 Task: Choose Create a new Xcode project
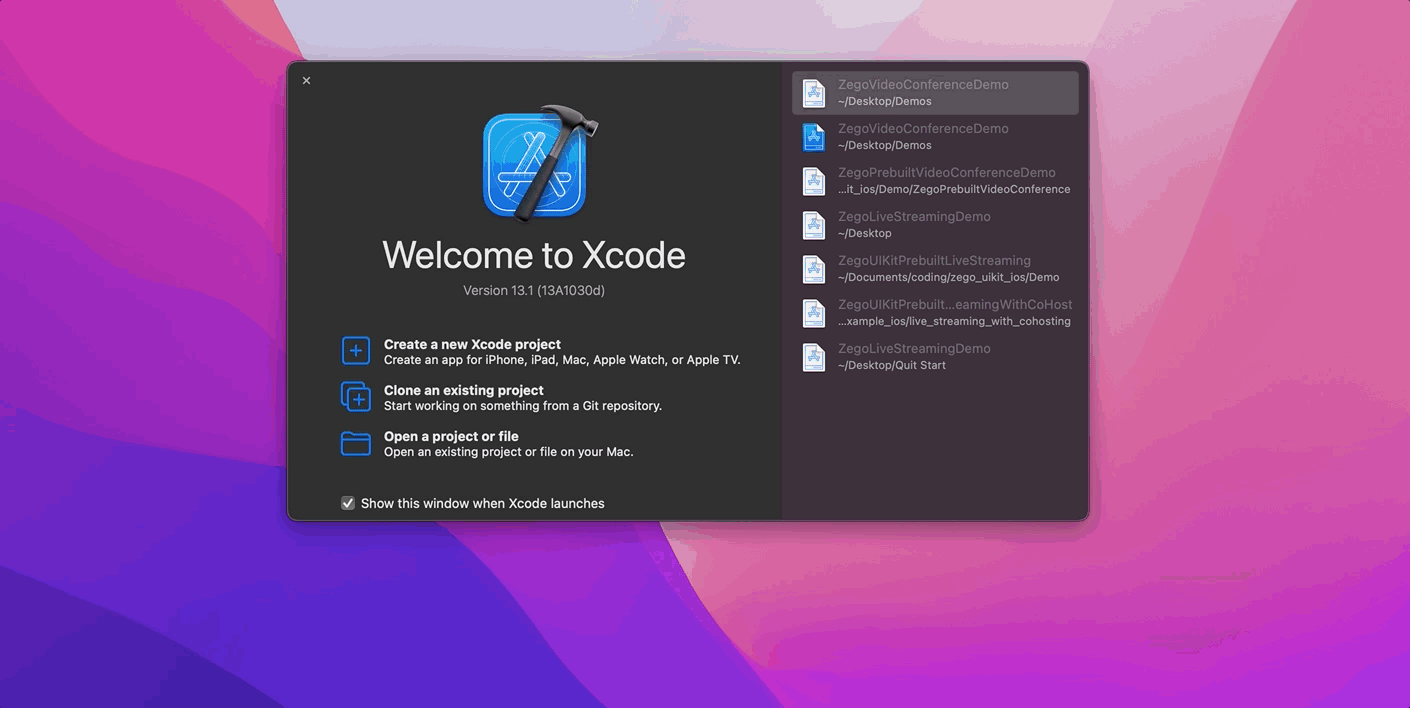[x=472, y=344]
